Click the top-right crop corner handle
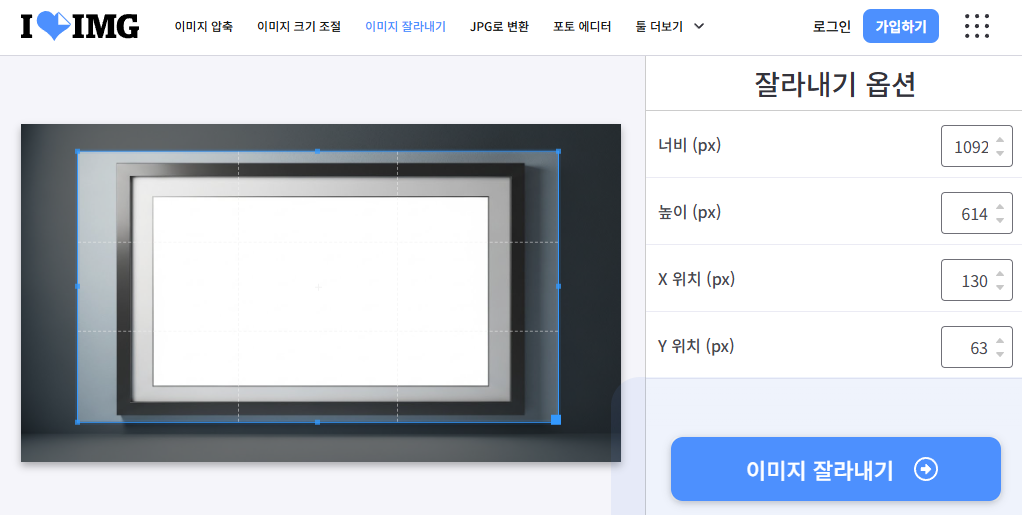The width and height of the screenshot is (1022, 515). pos(559,151)
